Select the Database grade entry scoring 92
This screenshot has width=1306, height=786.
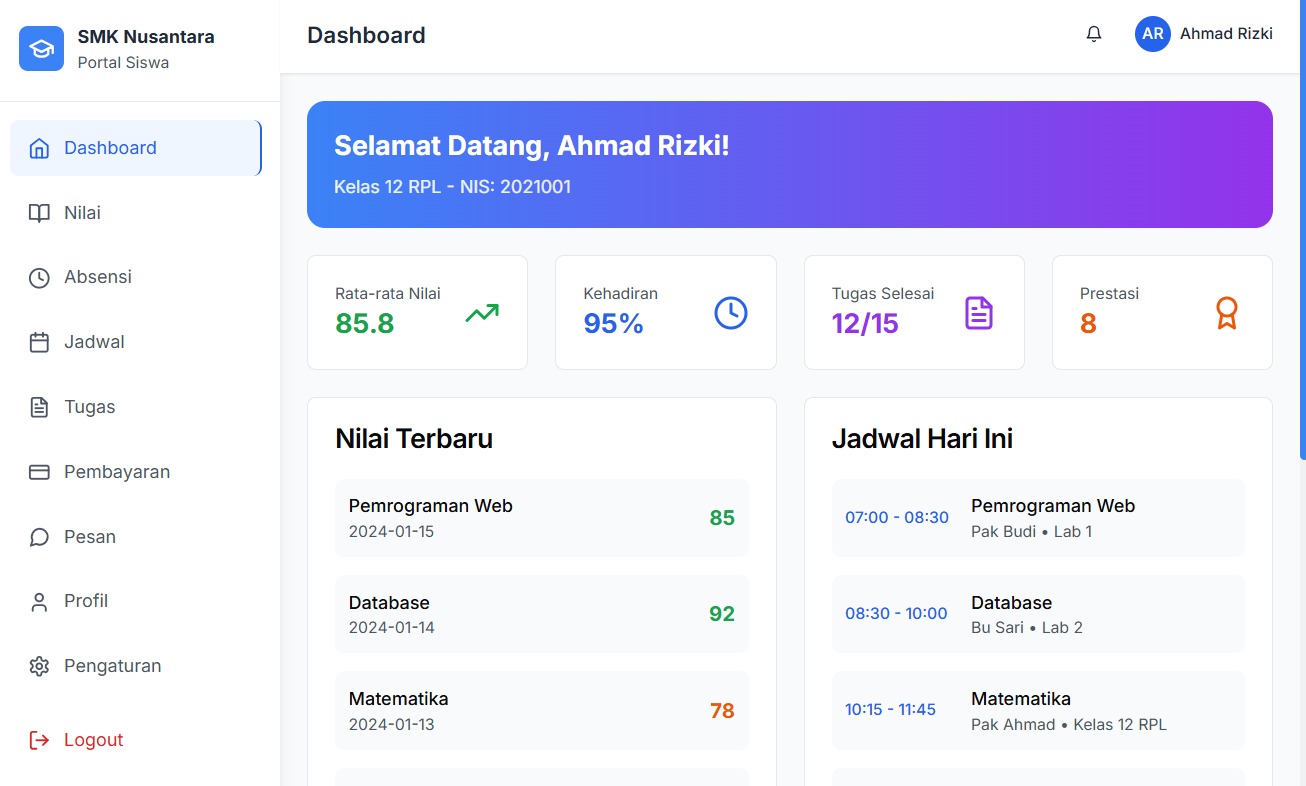(541, 614)
